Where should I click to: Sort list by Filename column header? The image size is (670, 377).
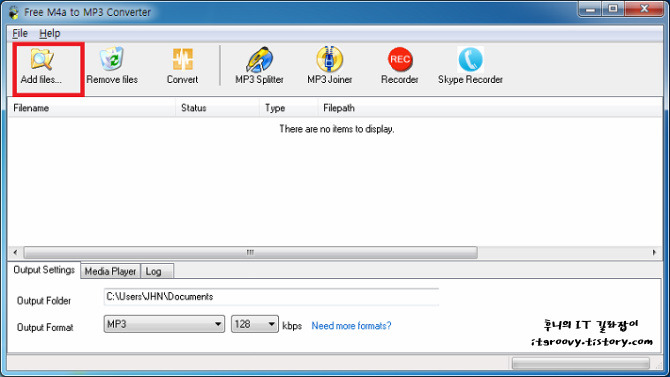pos(92,108)
